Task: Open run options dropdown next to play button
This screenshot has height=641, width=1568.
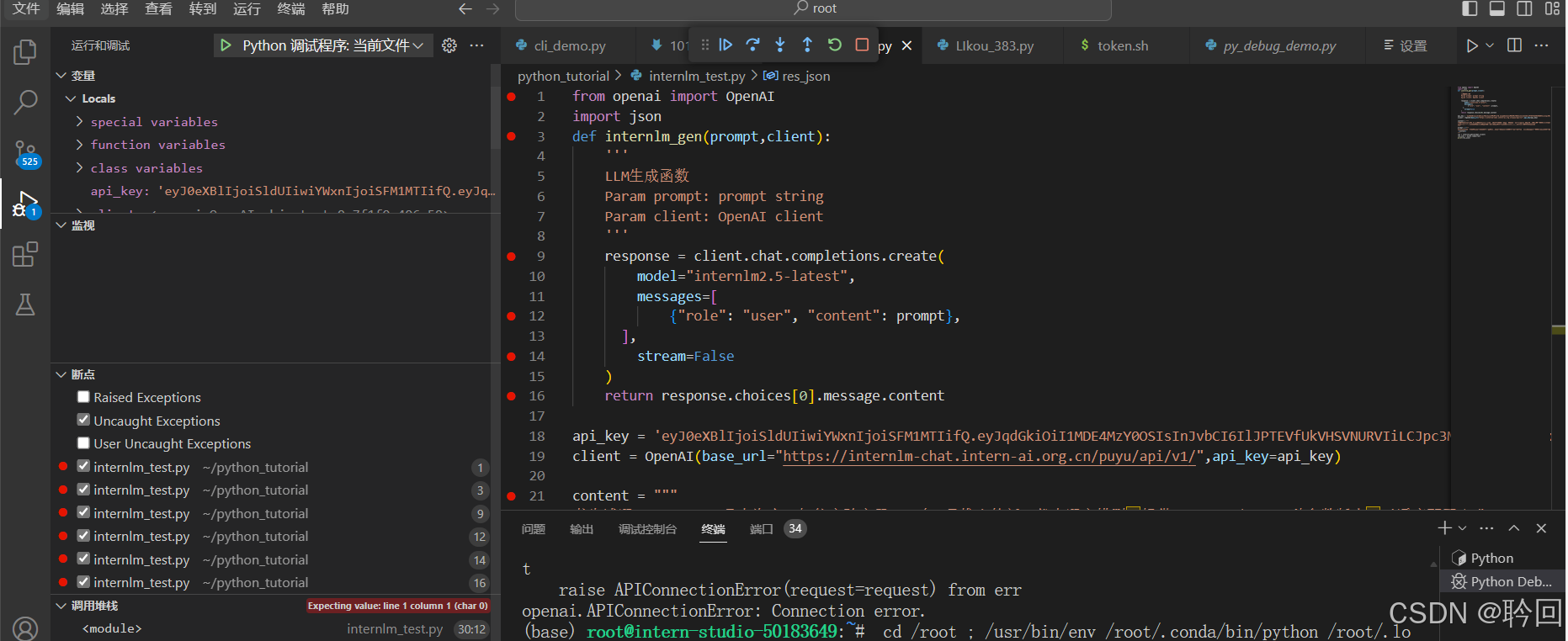Action: (x=1490, y=45)
